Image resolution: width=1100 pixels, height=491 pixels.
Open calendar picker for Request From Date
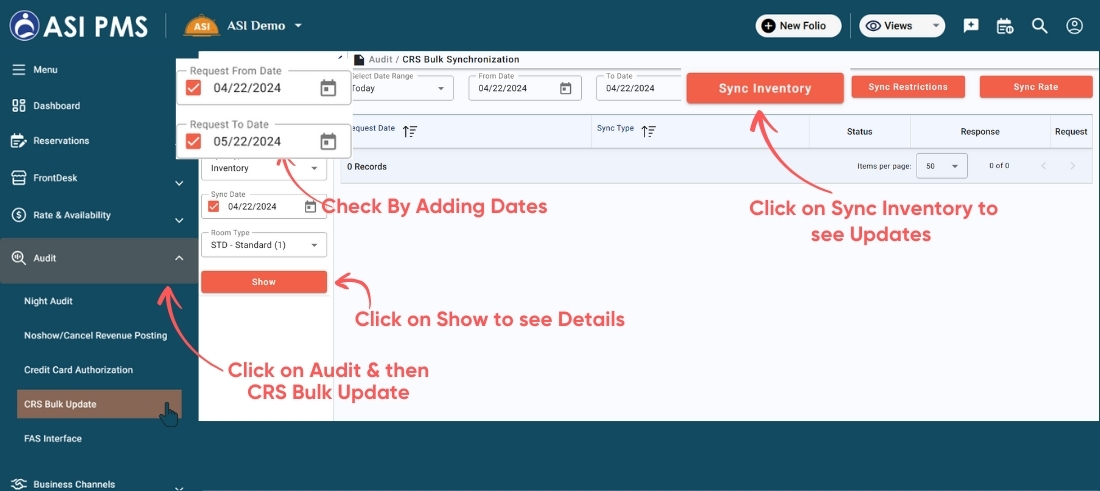click(x=328, y=88)
